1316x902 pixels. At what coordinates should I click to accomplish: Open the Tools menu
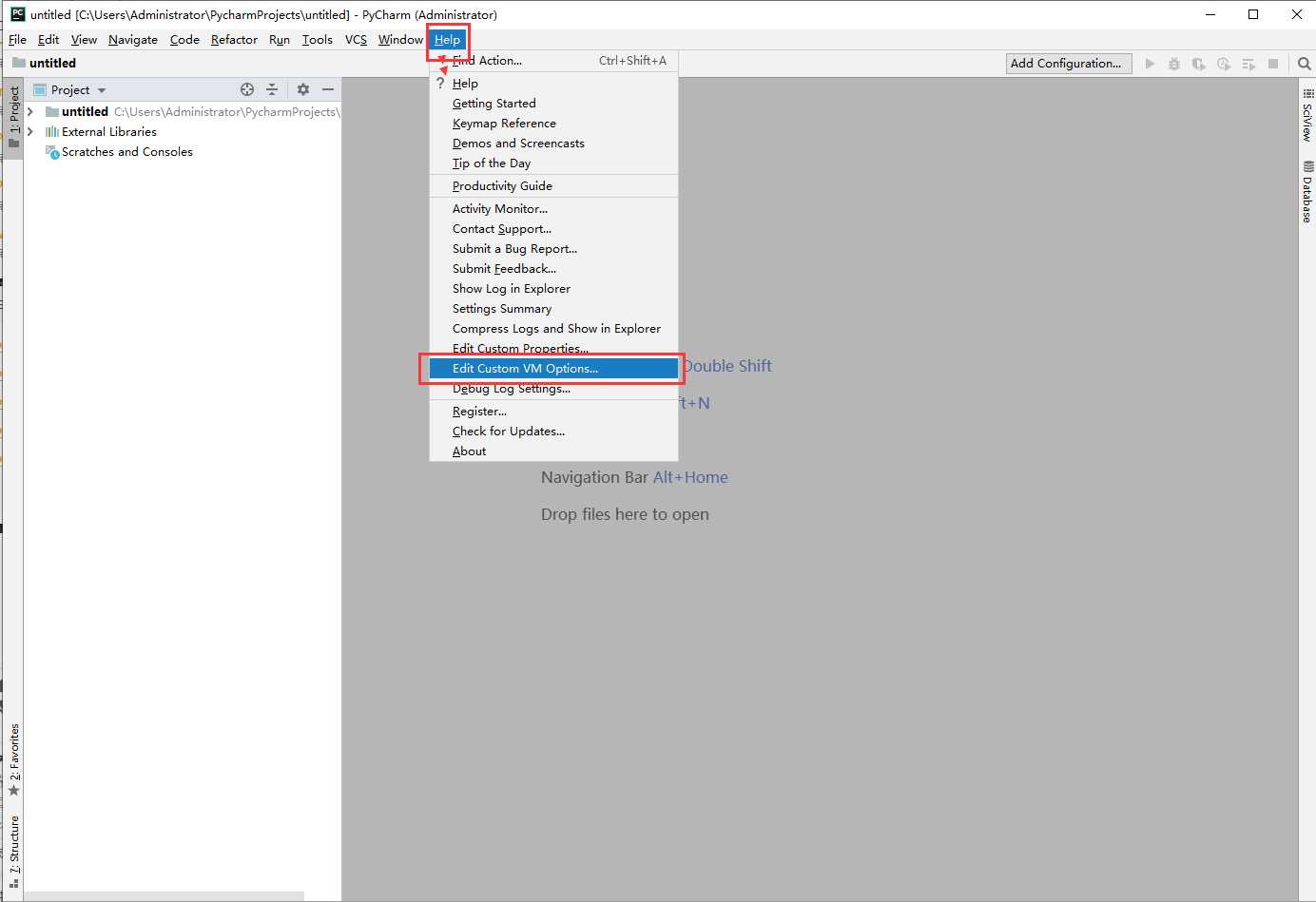(x=318, y=39)
